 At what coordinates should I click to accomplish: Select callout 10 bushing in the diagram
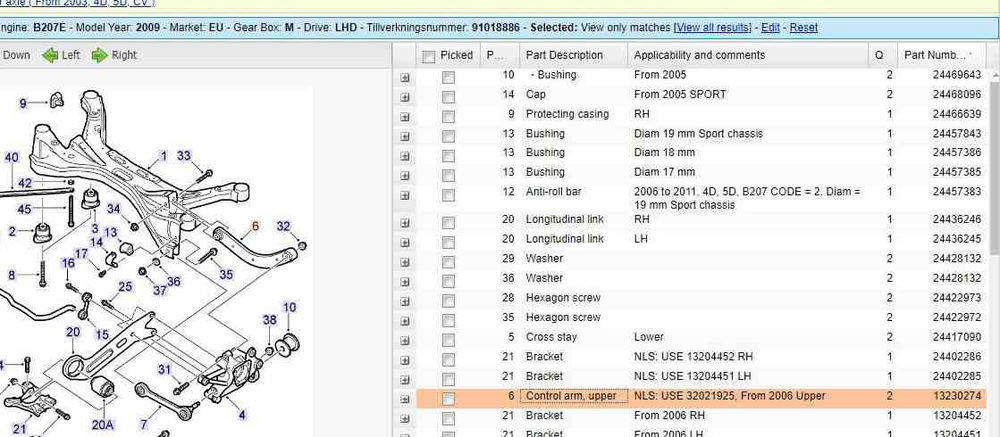[x=289, y=308]
